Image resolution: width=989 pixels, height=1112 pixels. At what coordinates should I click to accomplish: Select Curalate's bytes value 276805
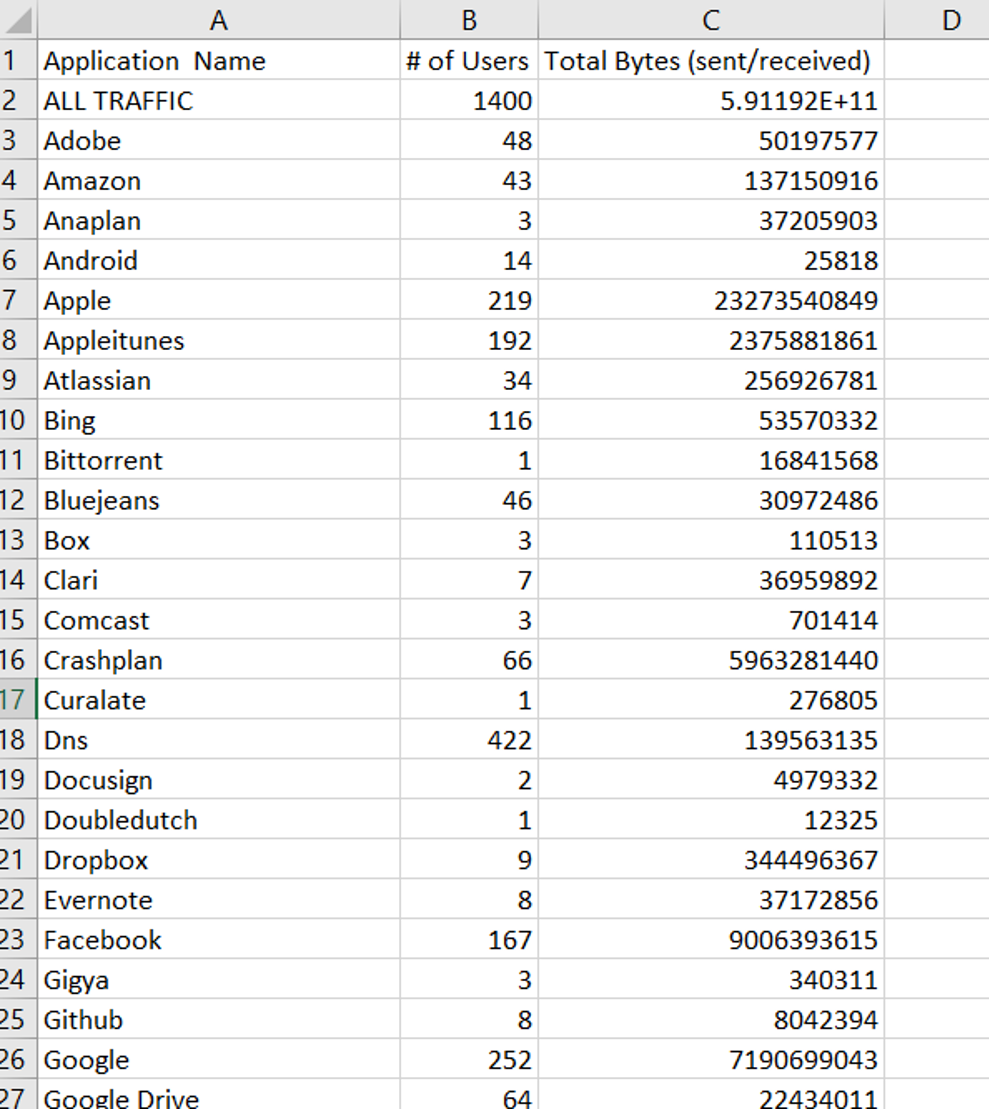711,700
